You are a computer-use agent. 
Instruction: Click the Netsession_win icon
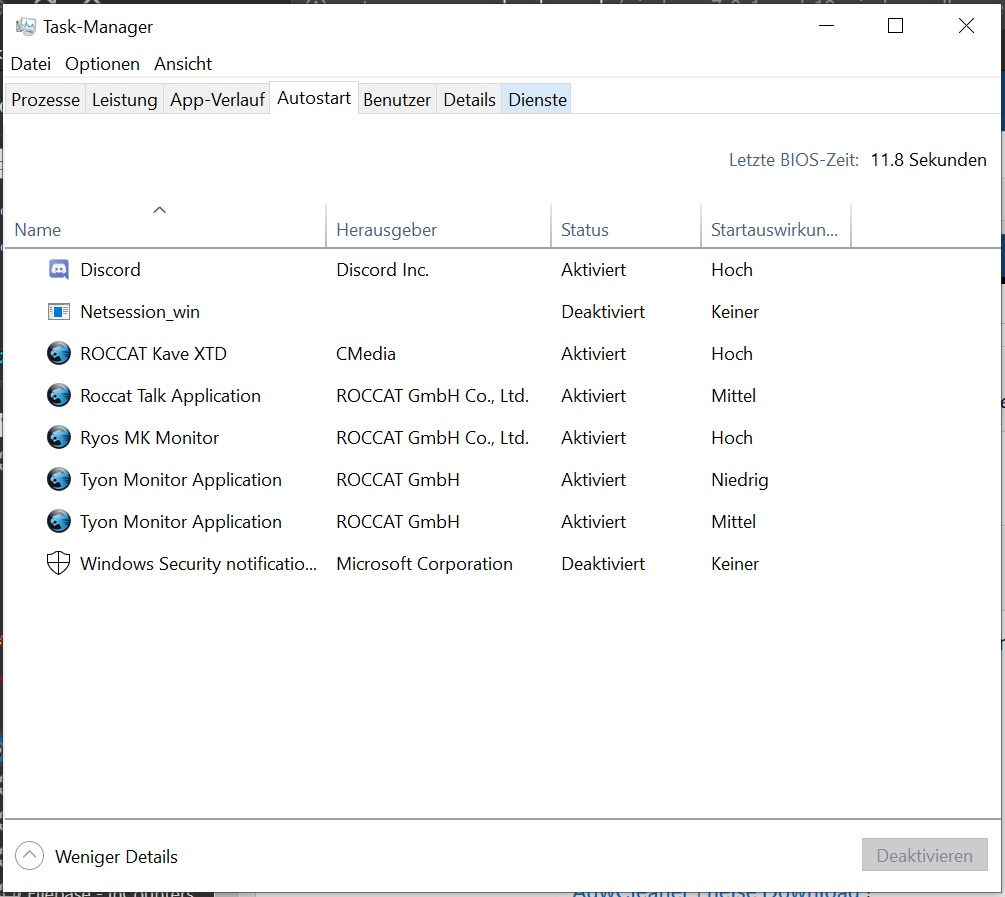coord(59,312)
